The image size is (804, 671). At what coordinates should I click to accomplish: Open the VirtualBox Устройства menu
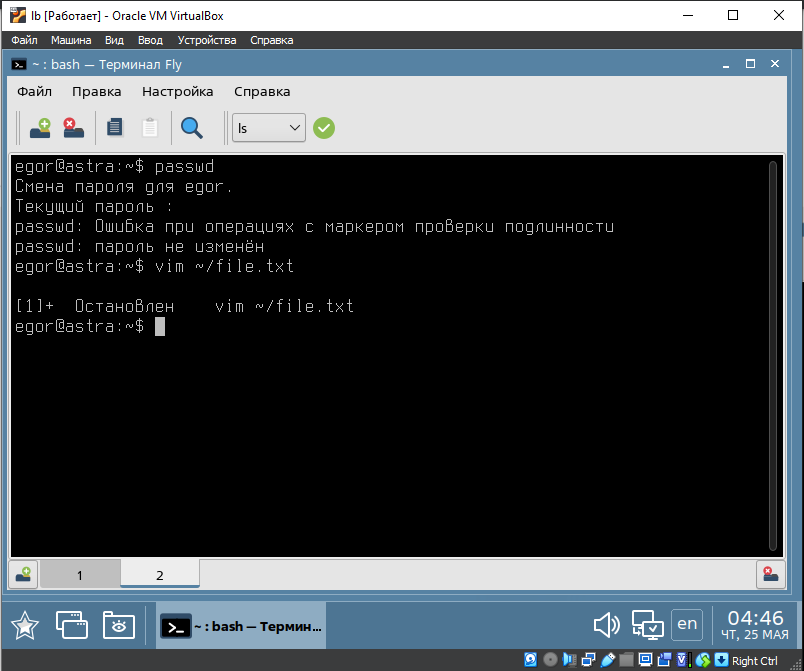click(207, 40)
